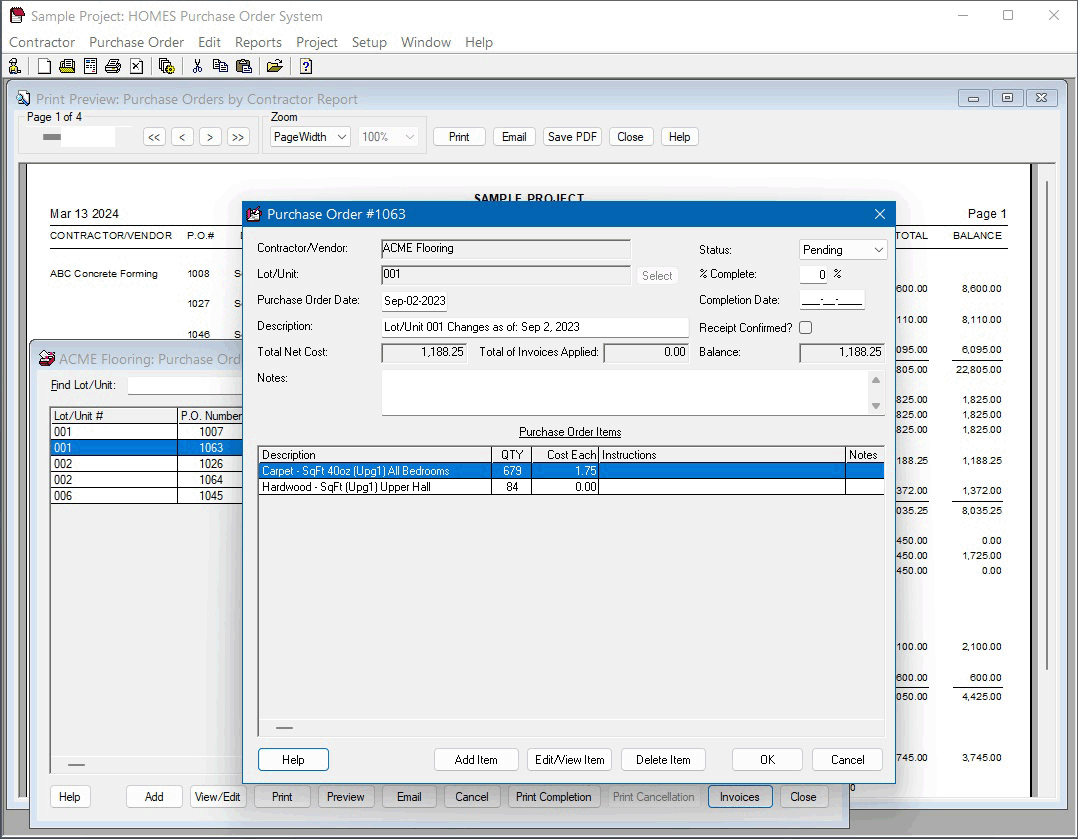
Task: Select the Copy icon on the toolbar
Action: [x=220, y=66]
